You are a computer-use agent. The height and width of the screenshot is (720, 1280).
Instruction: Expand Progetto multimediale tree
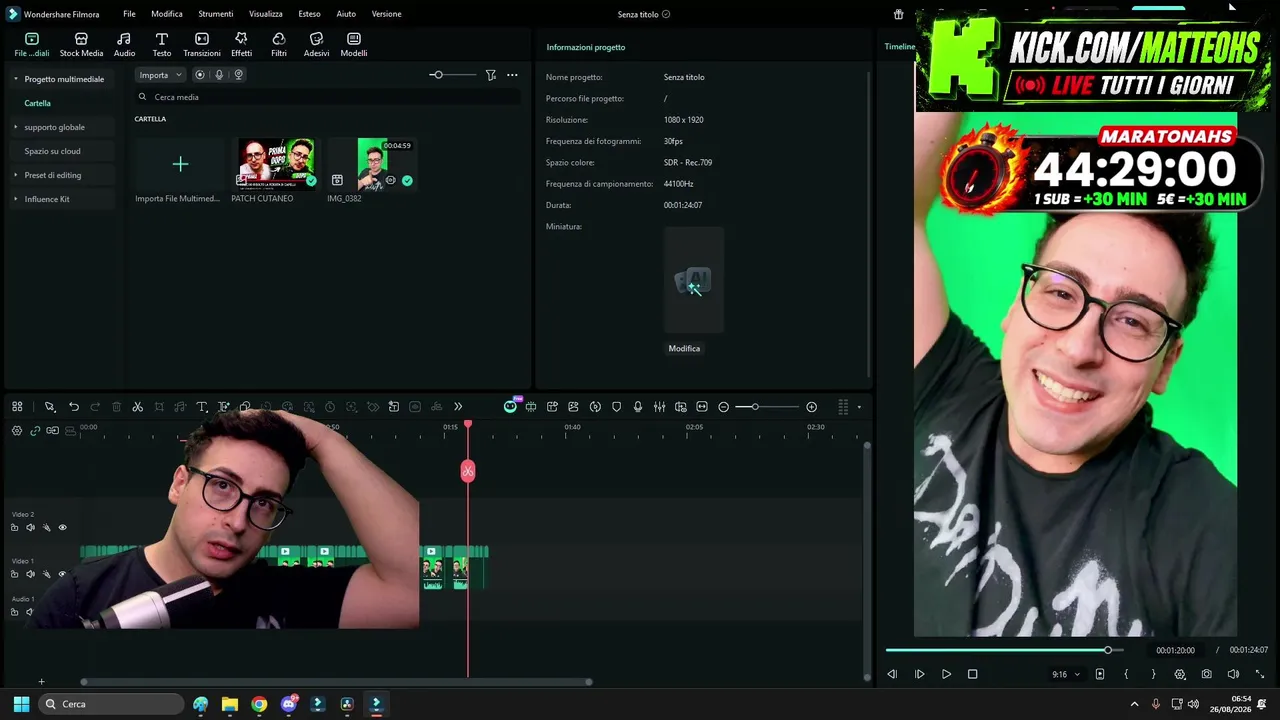15,79
